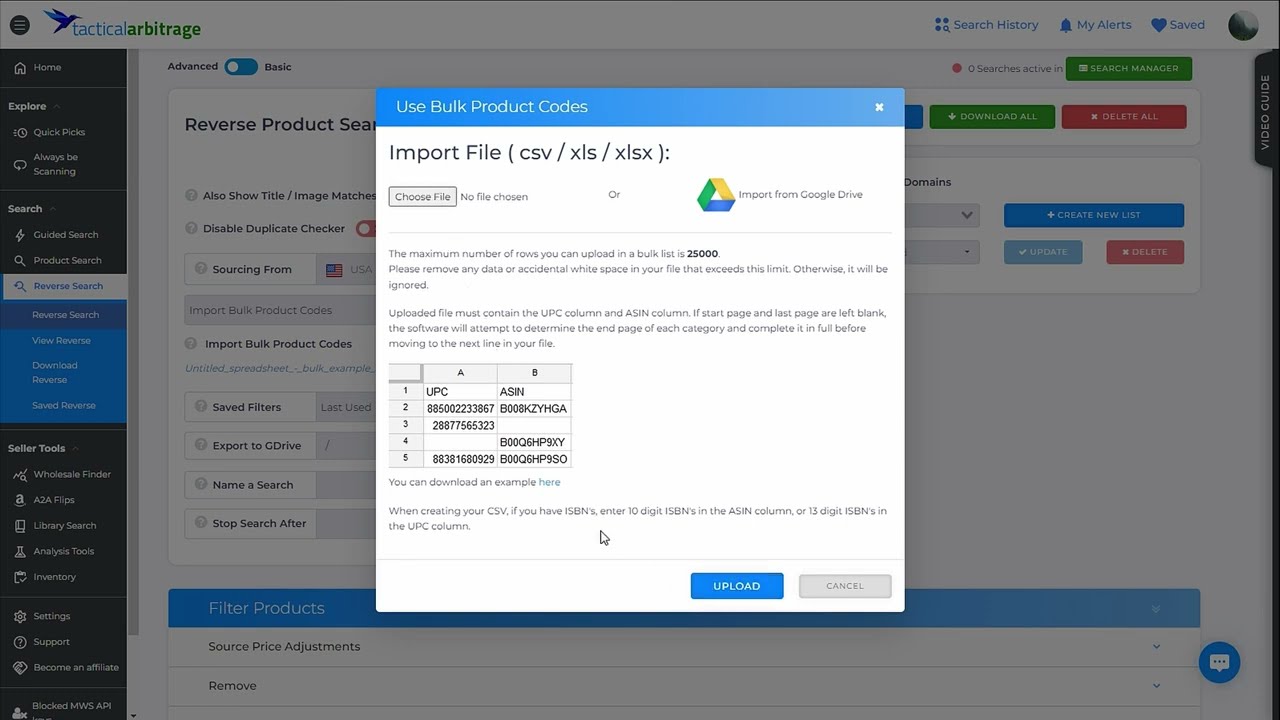1280x720 pixels.
Task: Expand the Remove section
Action: [x=684, y=686]
